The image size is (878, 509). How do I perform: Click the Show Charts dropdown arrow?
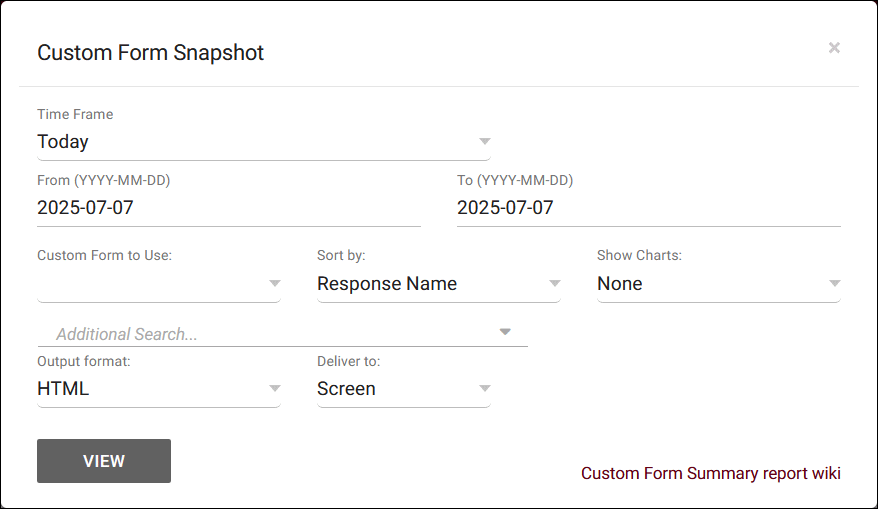point(835,284)
